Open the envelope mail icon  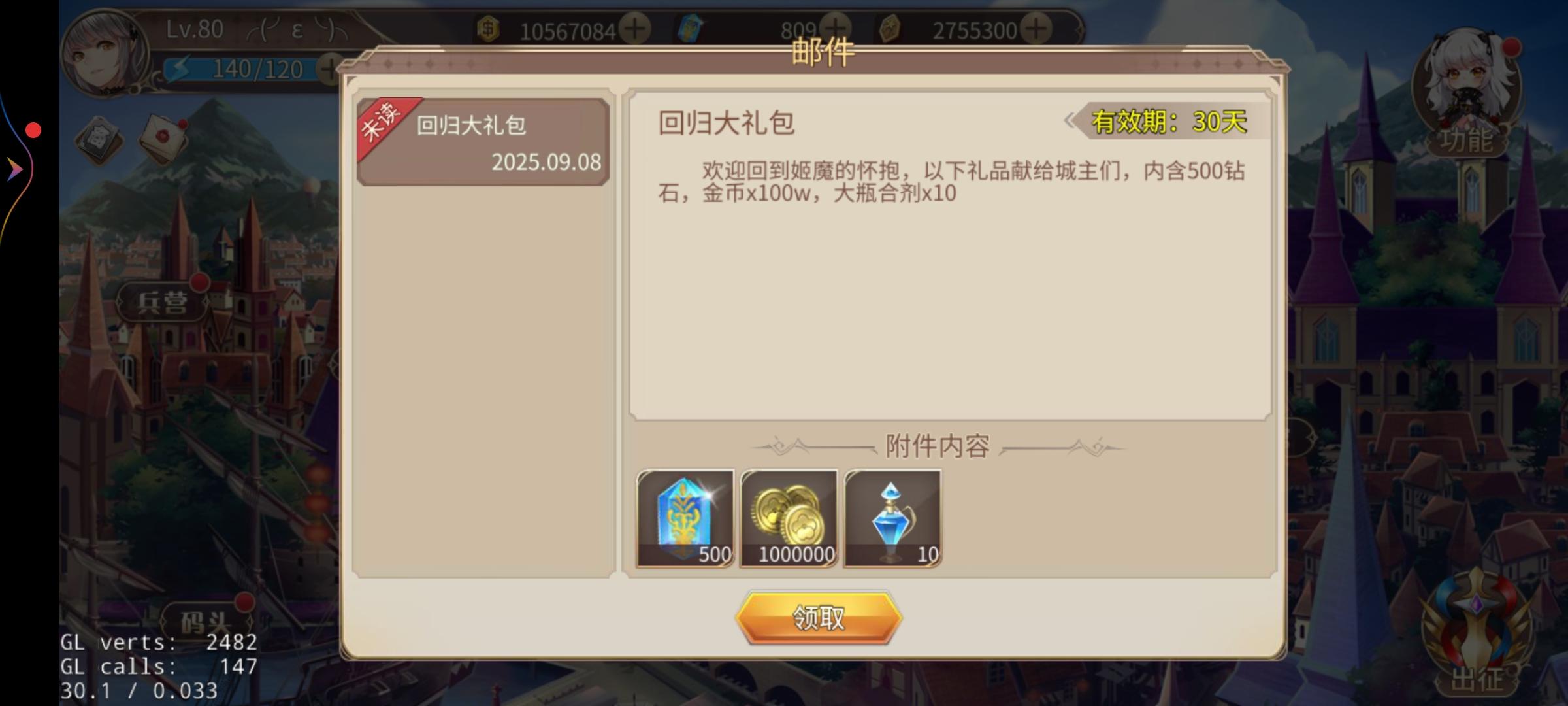[163, 139]
